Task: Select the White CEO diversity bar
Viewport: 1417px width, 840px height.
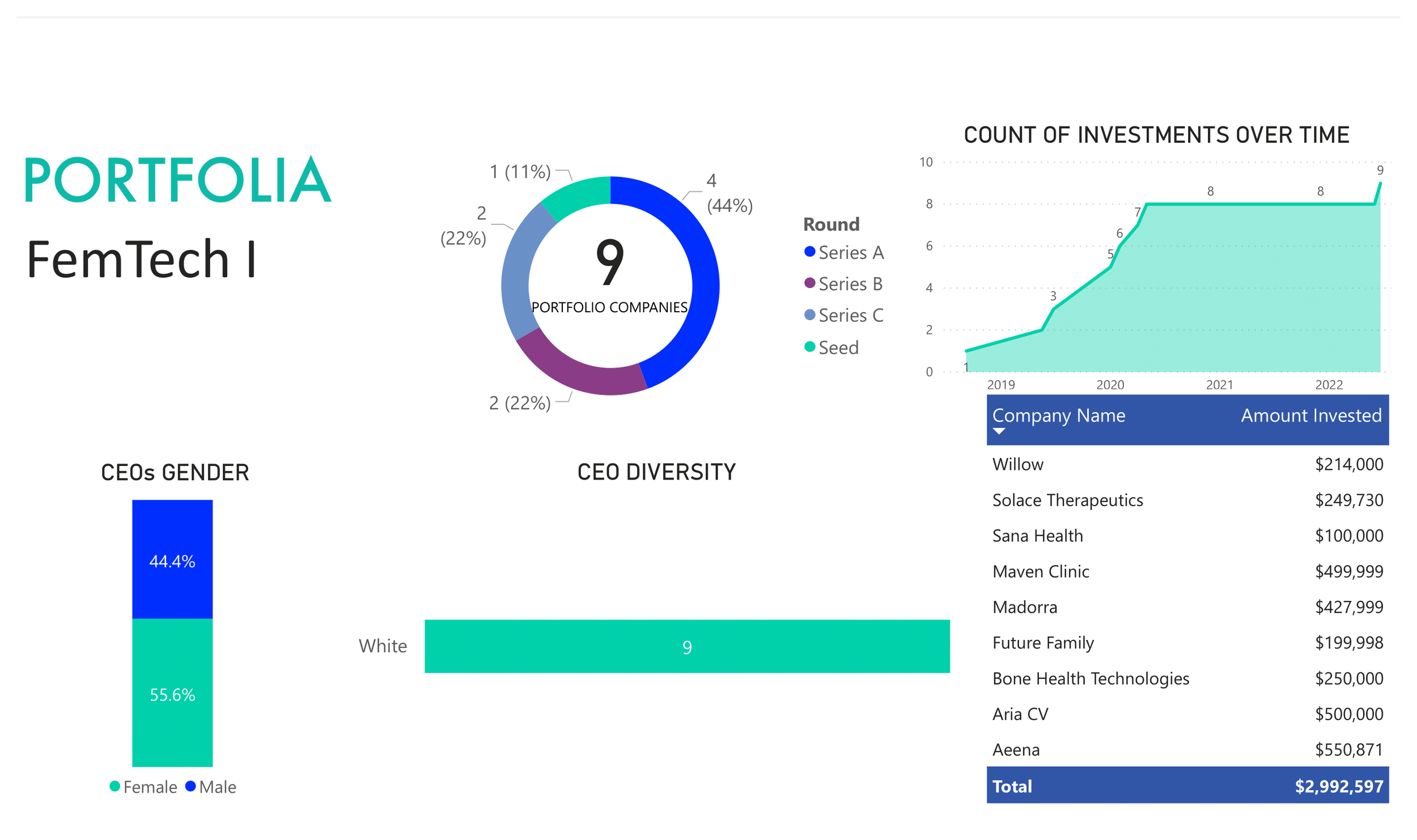Action: tap(686, 646)
